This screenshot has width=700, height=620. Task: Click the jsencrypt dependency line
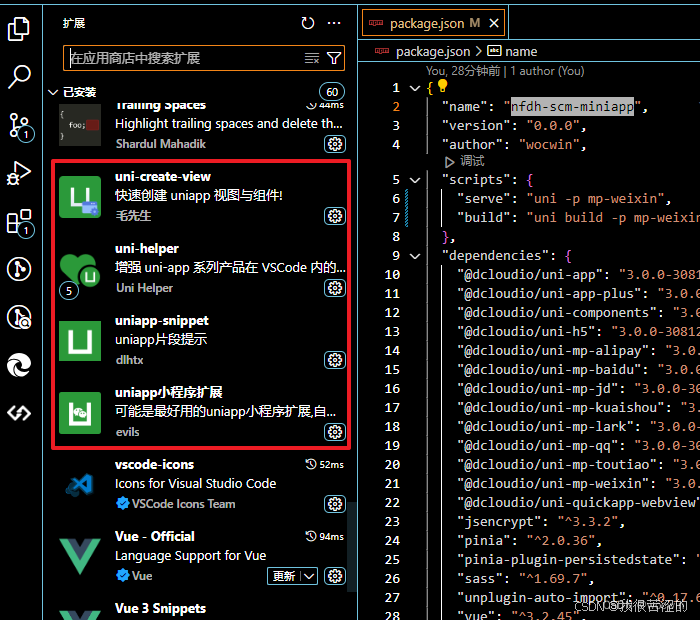coord(541,522)
